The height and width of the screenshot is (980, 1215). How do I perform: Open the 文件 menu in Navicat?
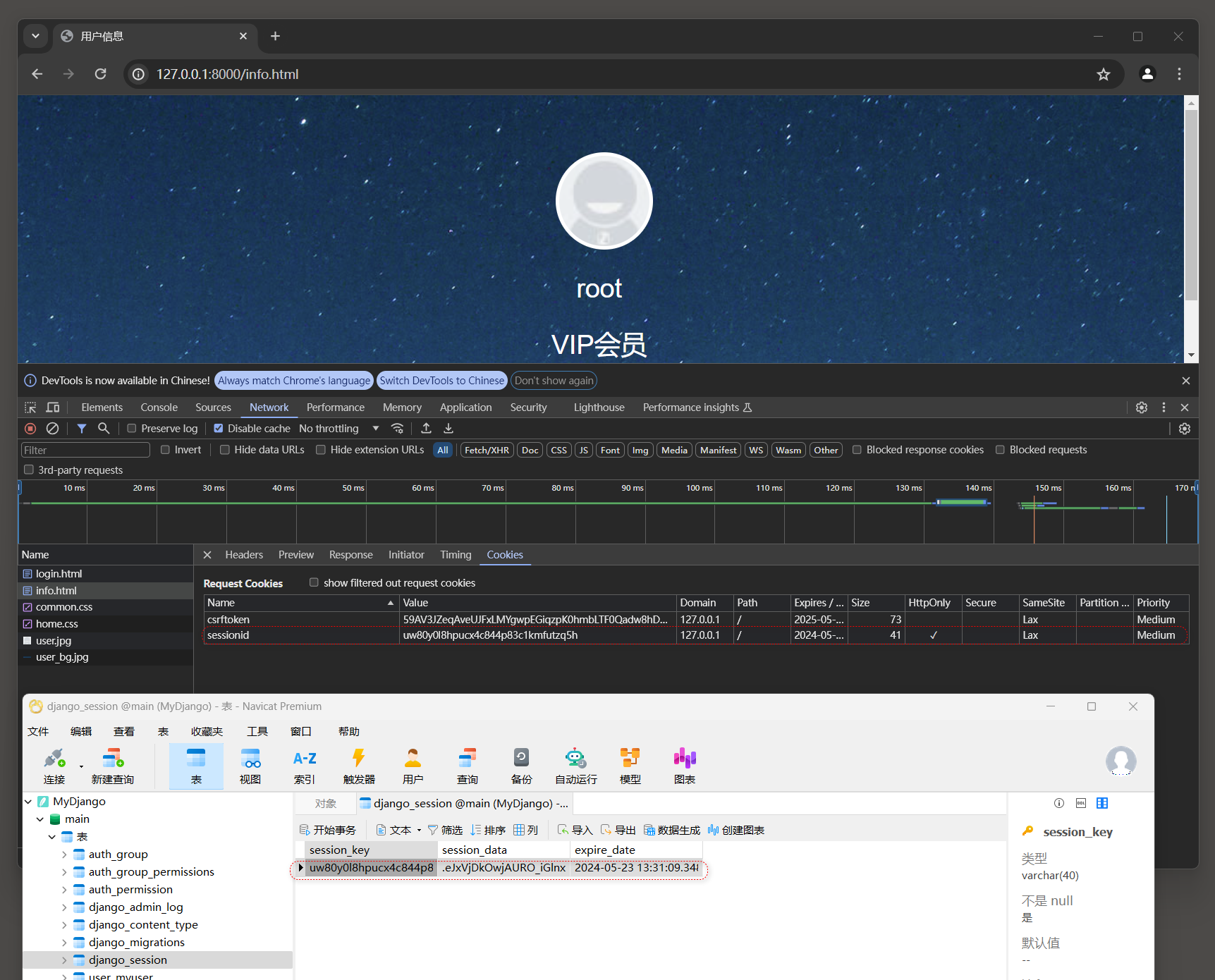pos(38,731)
